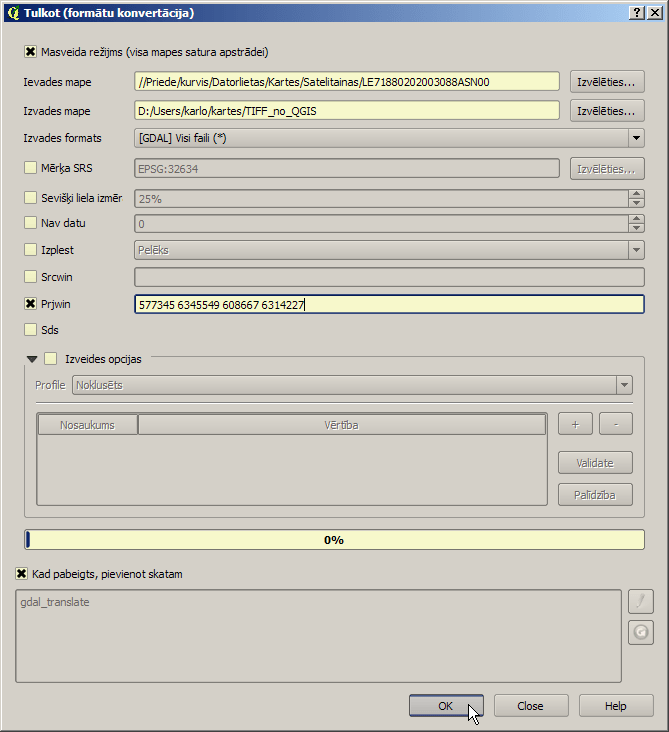Click the Nosaukums column header

(87, 425)
